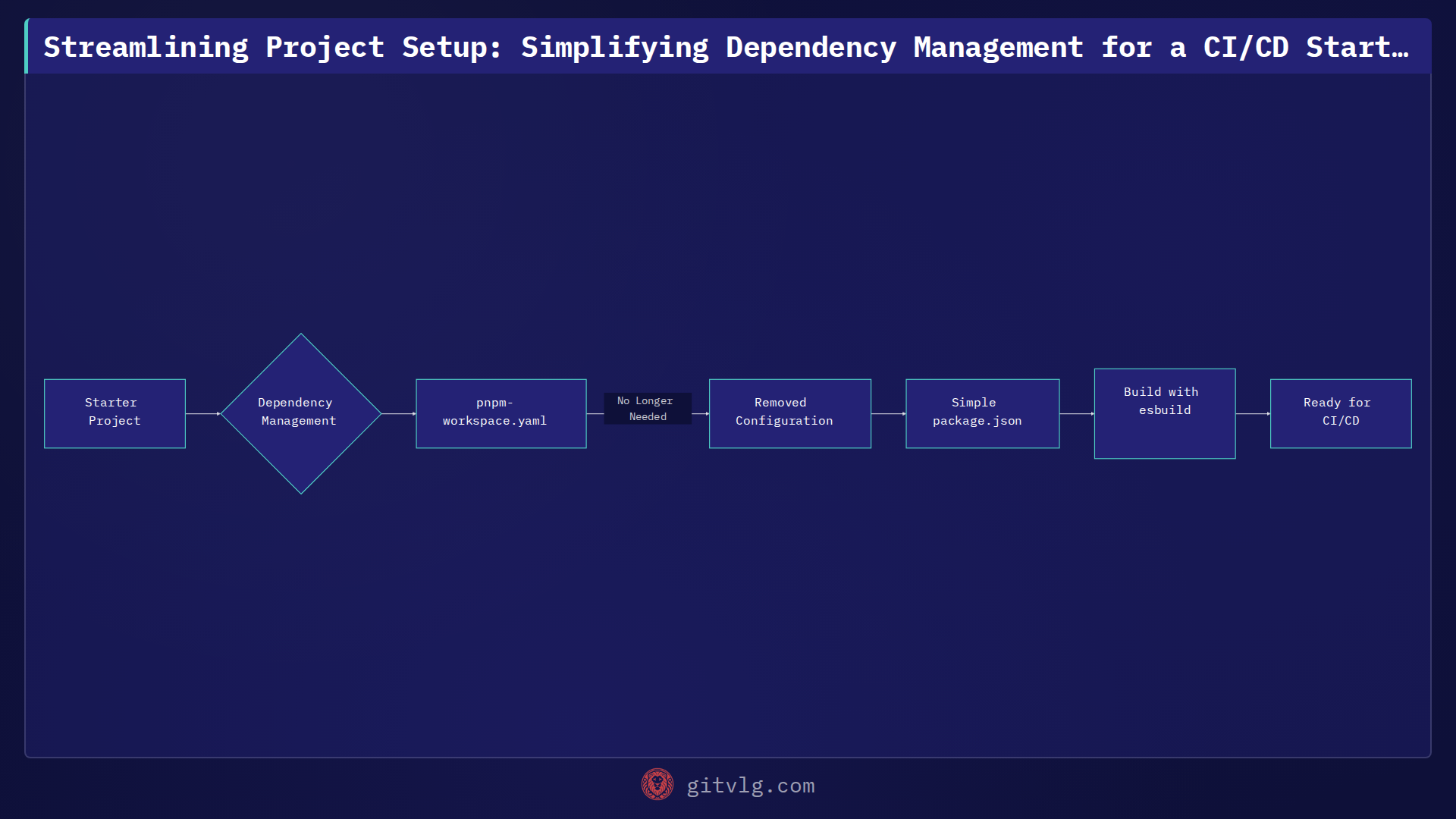Image resolution: width=1456 pixels, height=819 pixels.
Task: Click the gitvlg lion logo icon
Action: pos(657,785)
